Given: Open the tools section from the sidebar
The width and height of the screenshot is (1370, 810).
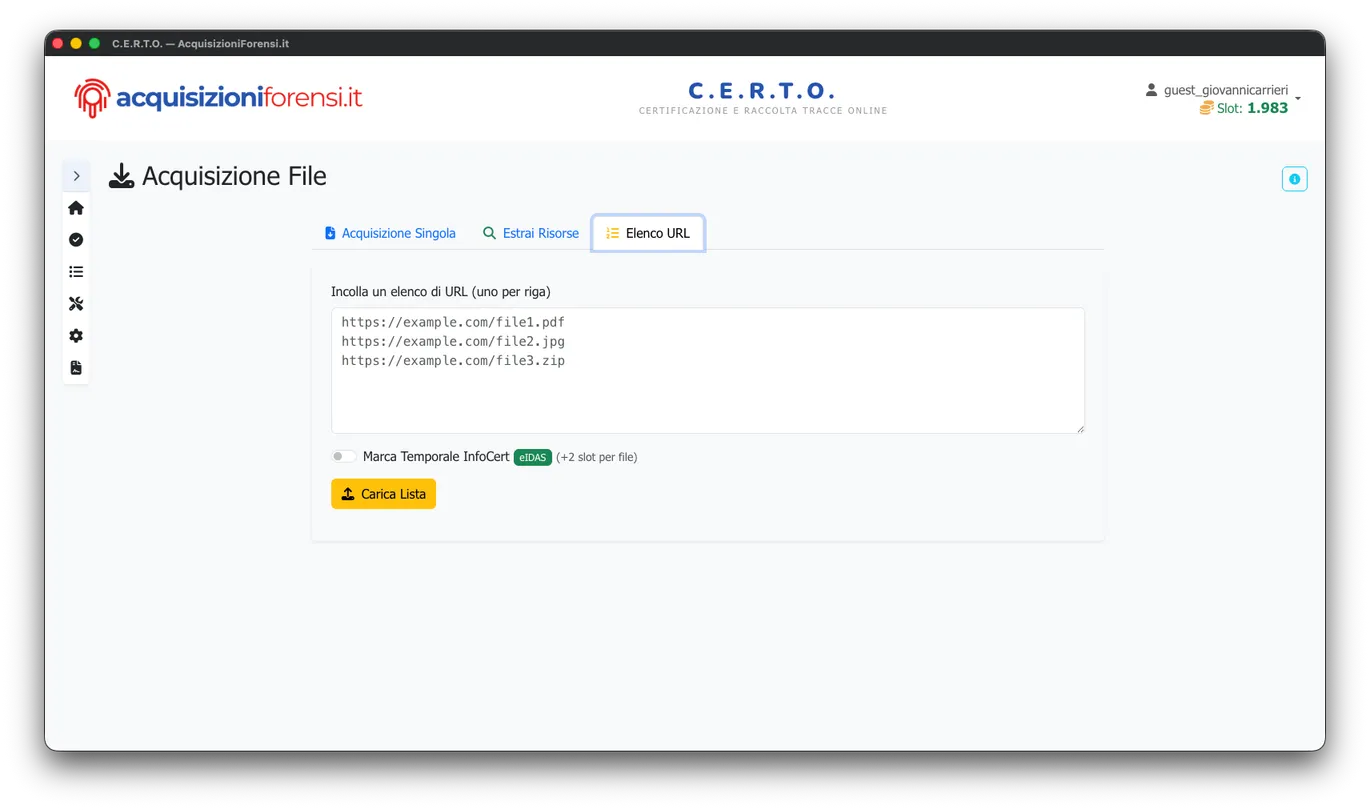Looking at the screenshot, I should tap(75, 303).
